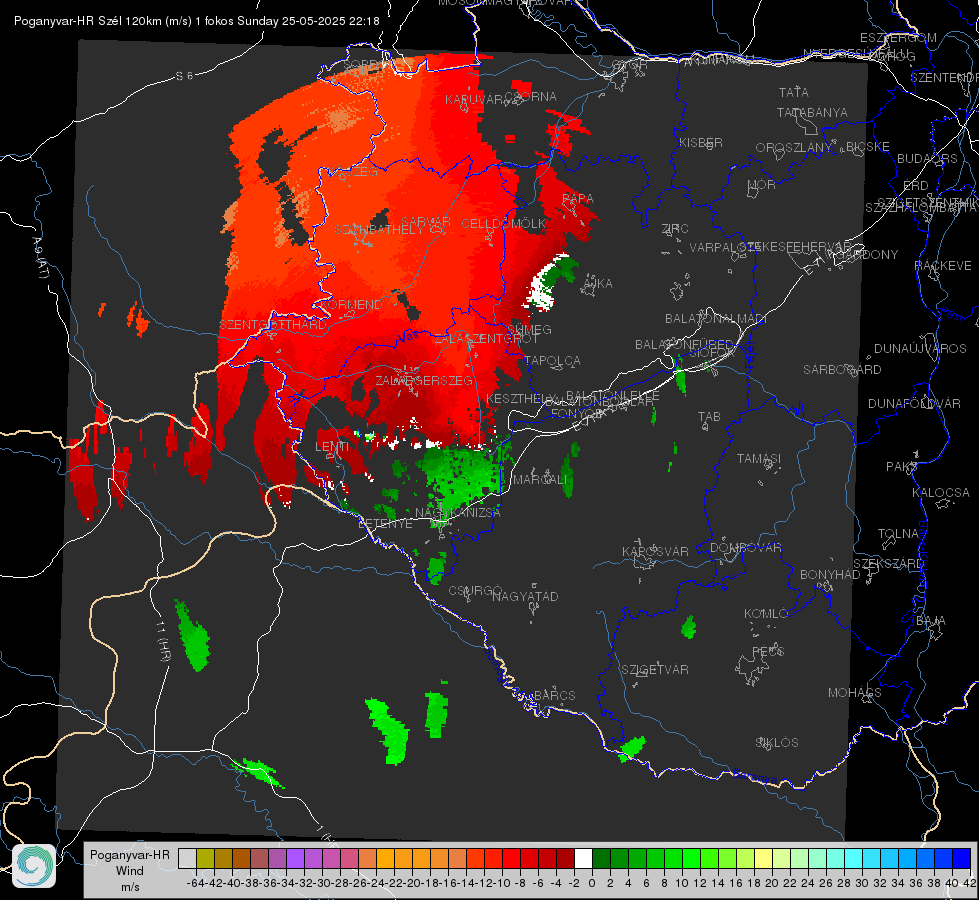This screenshot has width=979, height=900.
Task: Click the KAPOSVAR city label
Action: (x=656, y=551)
